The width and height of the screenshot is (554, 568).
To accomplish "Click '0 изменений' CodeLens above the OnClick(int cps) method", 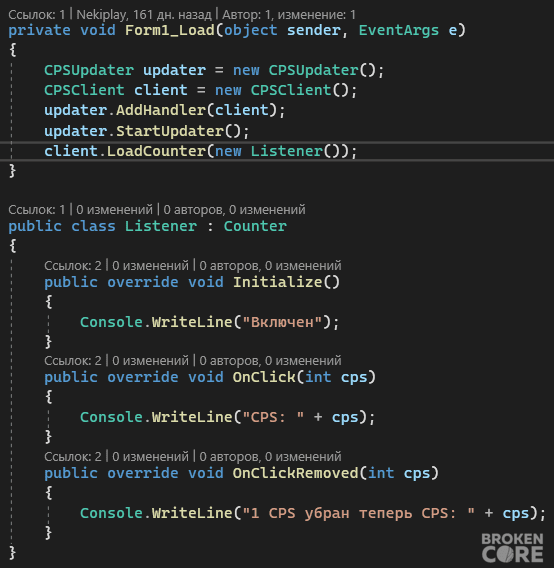I will 150,360.
